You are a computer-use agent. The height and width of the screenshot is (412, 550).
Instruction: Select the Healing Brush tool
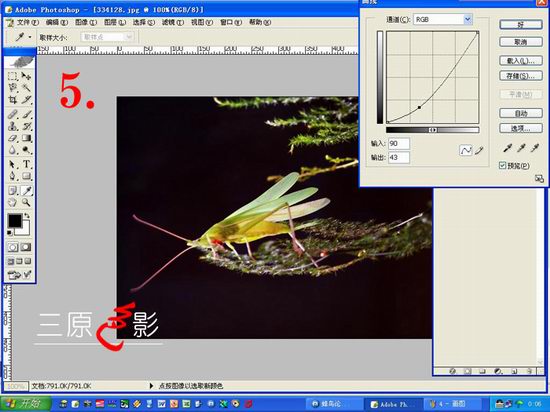click(13, 114)
